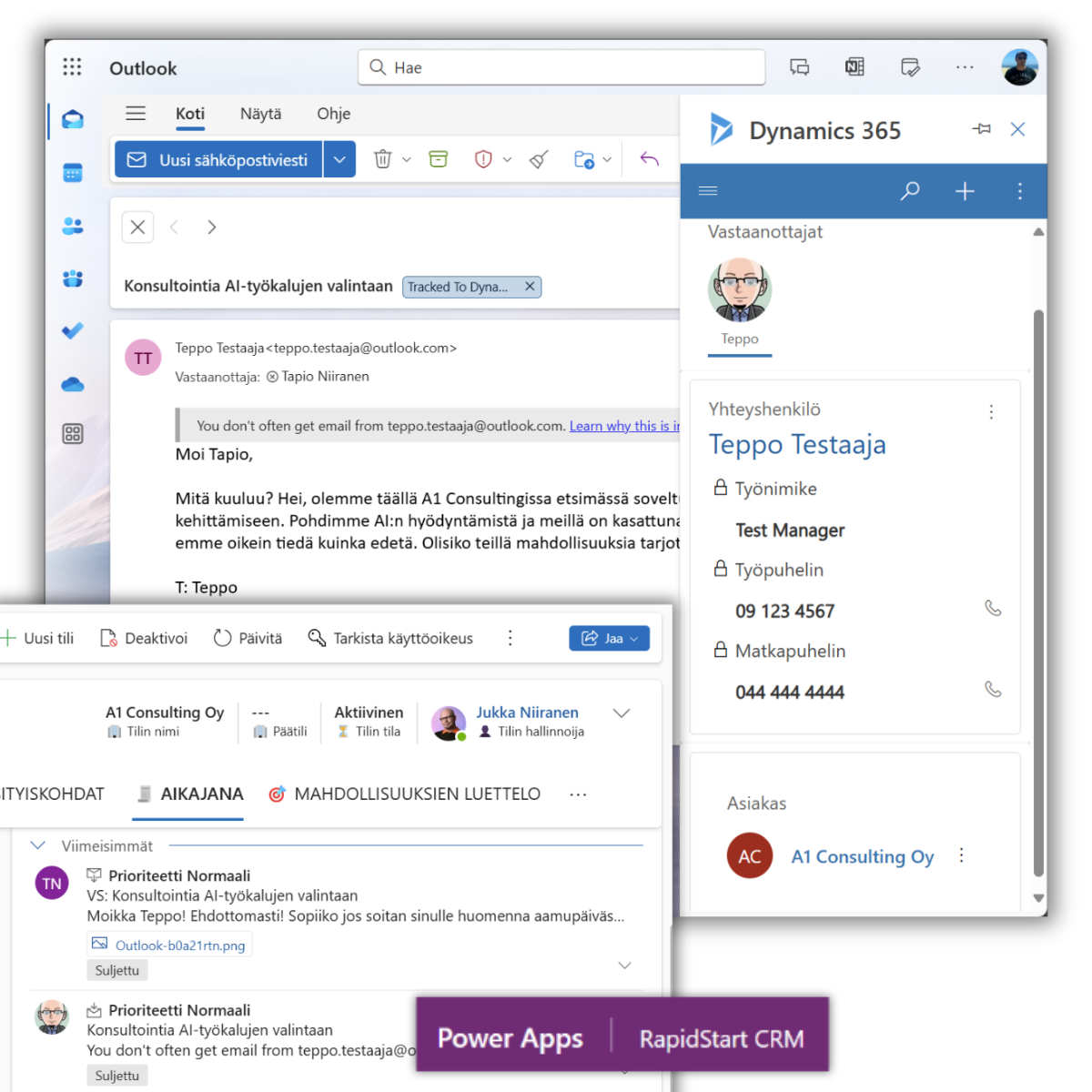Collapse the Viimeisimmät section
The width and height of the screenshot is (1092, 1092).
[37, 844]
